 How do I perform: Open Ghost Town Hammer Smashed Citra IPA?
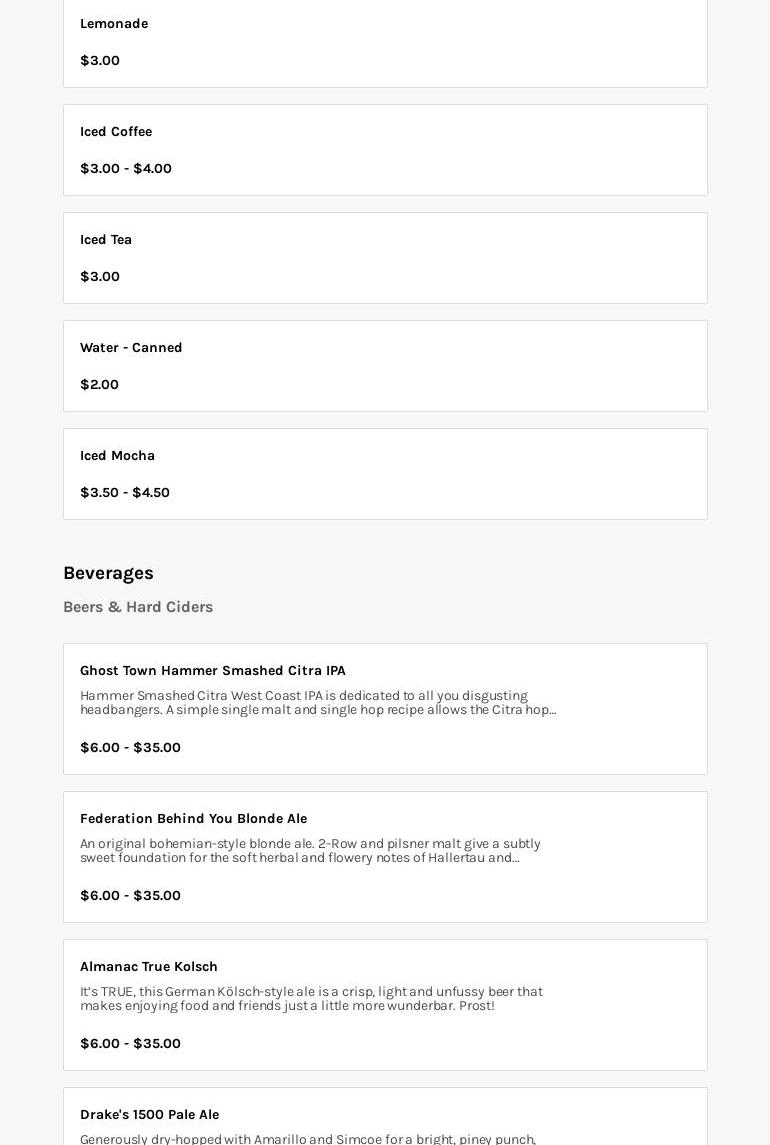pyautogui.click(x=213, y=671)
